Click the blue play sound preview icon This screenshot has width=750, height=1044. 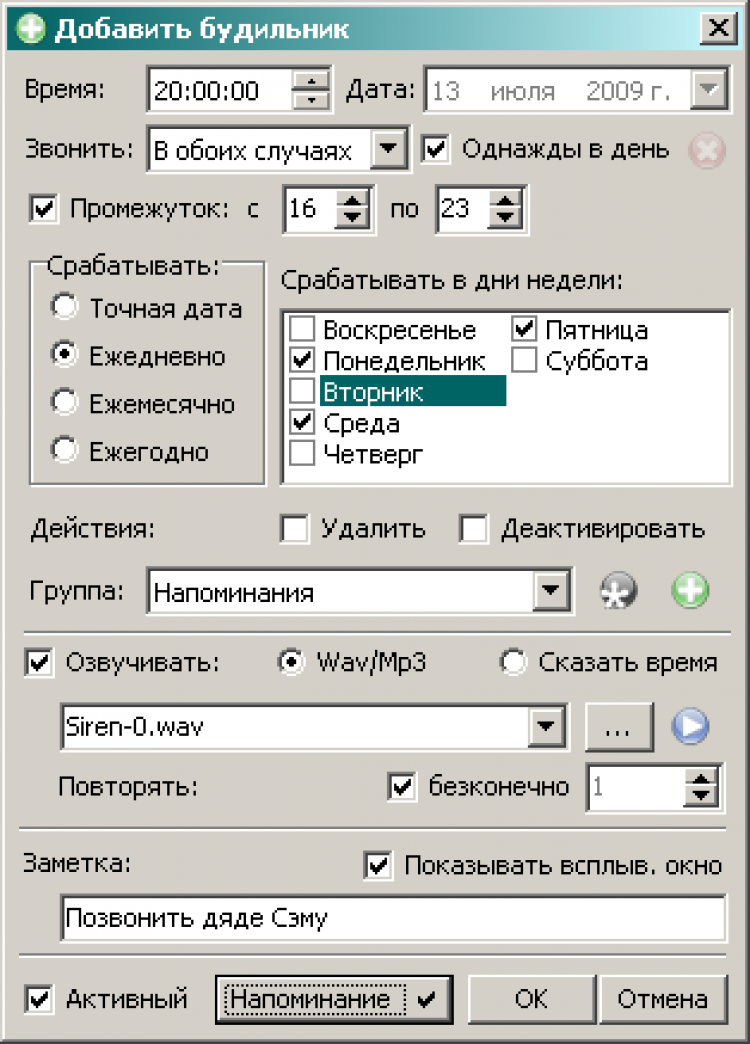coord(690,726)
